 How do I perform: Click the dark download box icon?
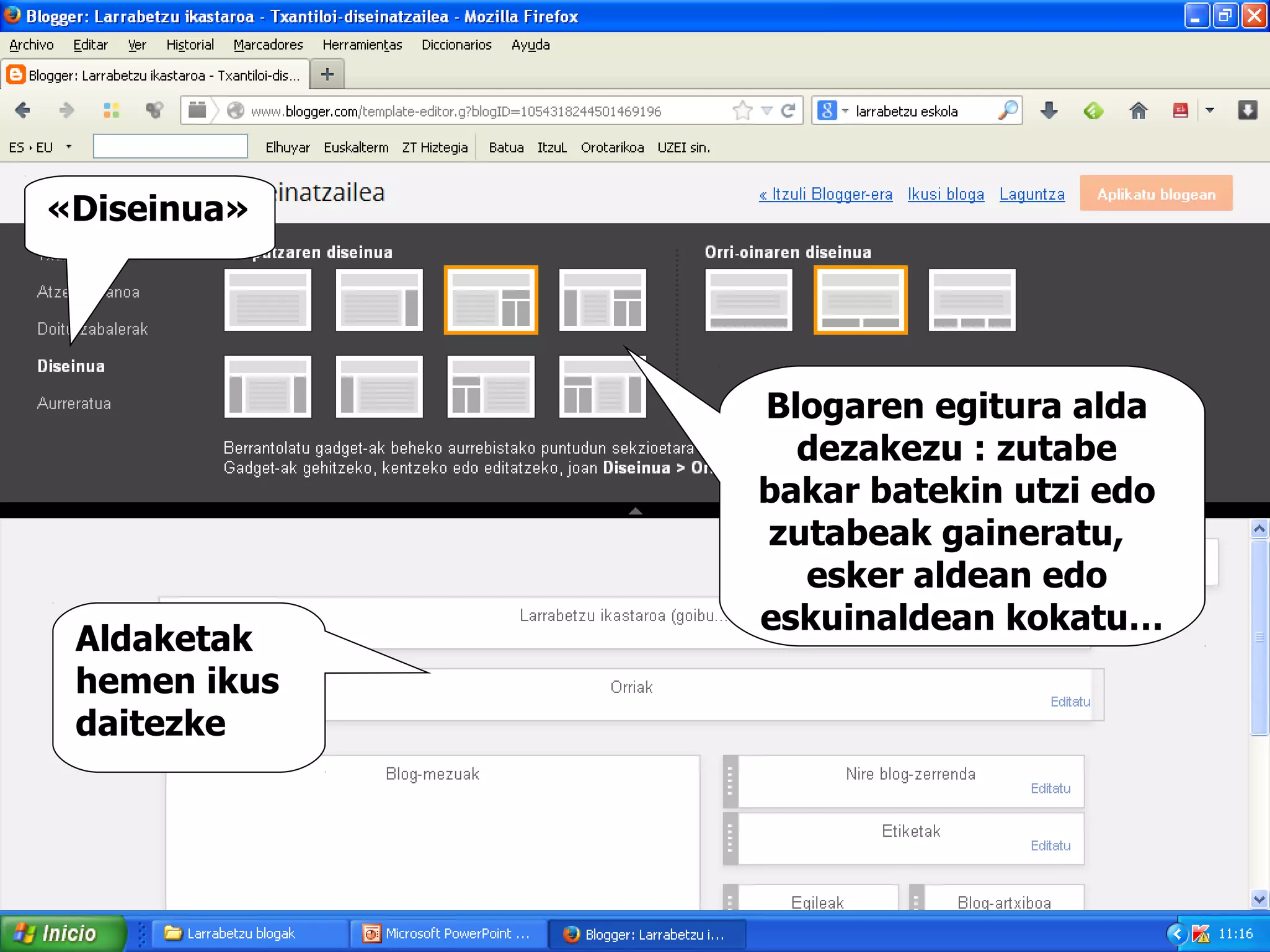(1247, 111)
